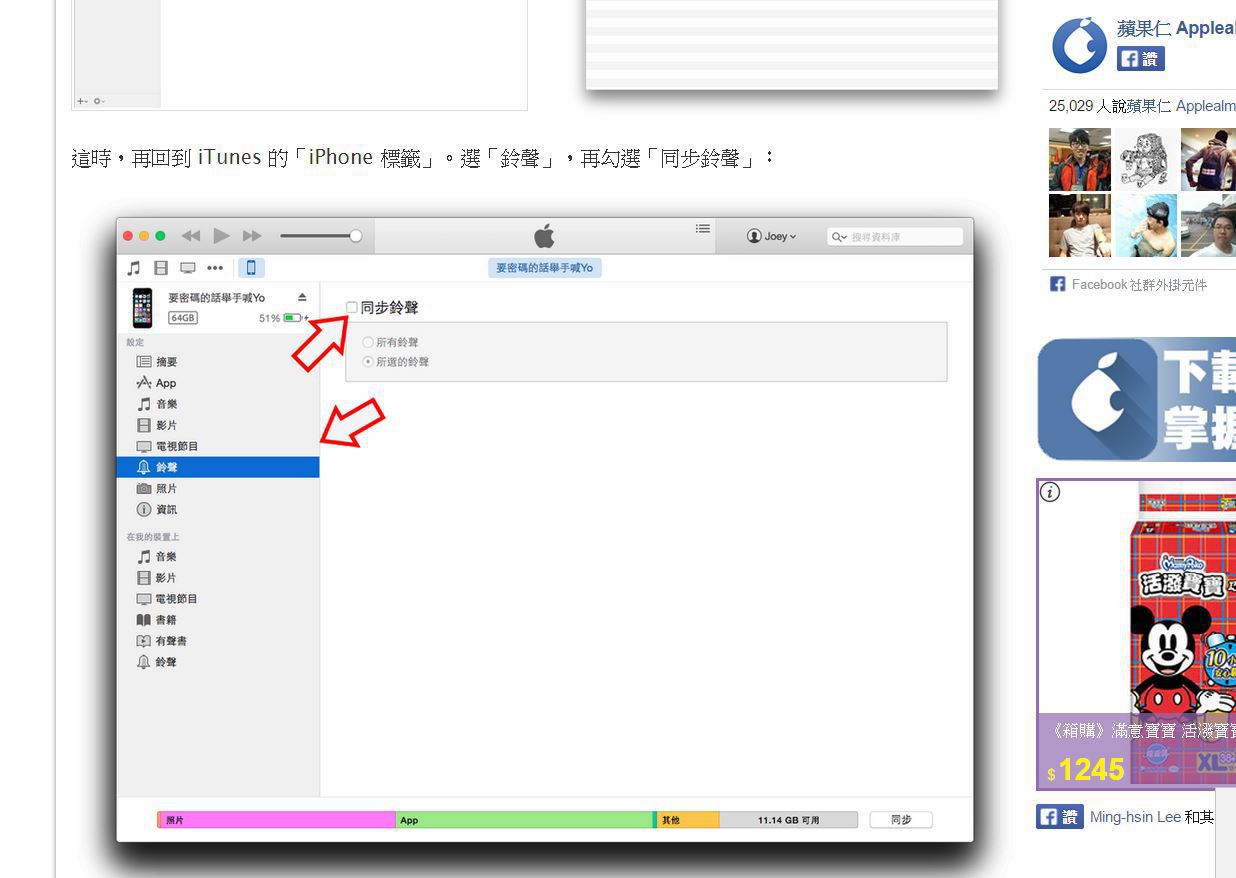Click the blue app download banner

(x=1137, y=399)
